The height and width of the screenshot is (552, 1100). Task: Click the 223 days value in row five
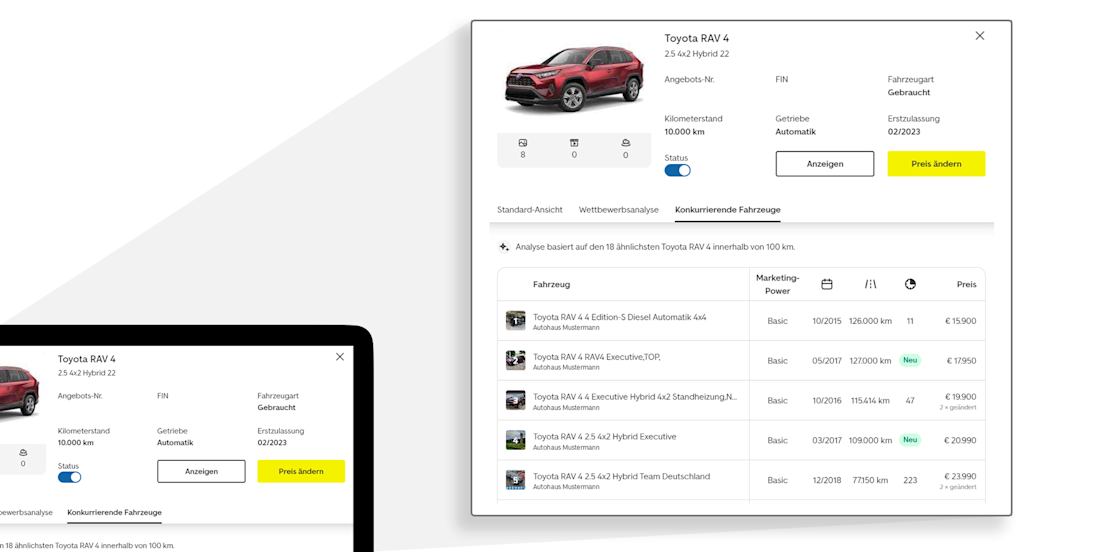point(910,480)
